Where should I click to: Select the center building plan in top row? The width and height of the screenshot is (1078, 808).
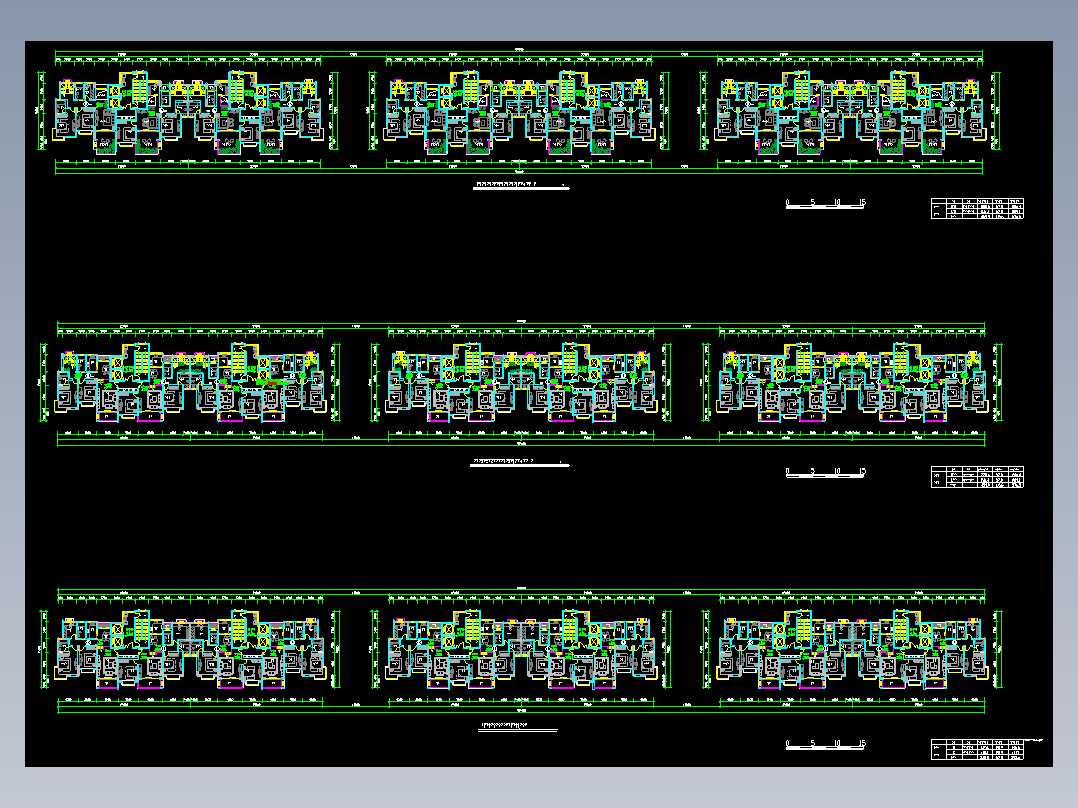pos(520,112)
